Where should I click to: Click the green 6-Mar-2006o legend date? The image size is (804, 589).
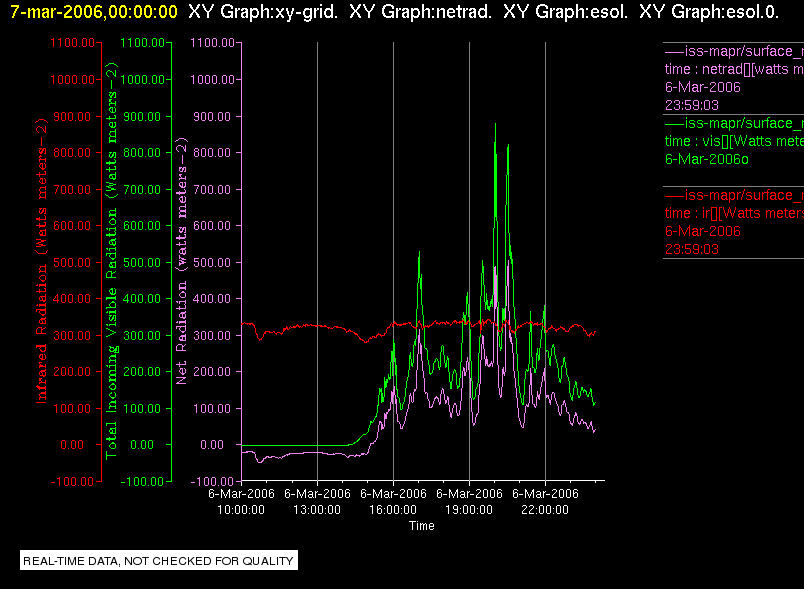coord(707,159)
